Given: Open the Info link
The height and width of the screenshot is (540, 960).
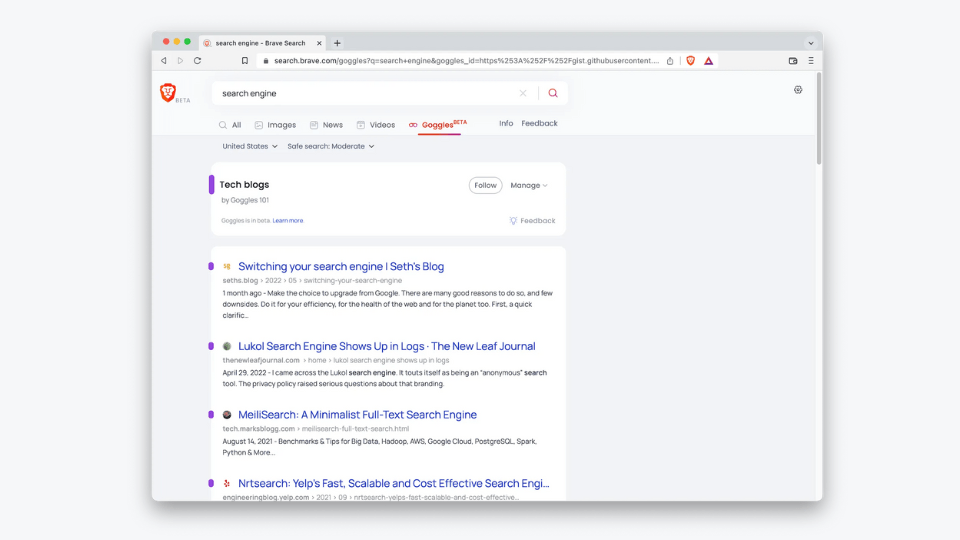Looking at the screenshot, I should click(506, 123).
